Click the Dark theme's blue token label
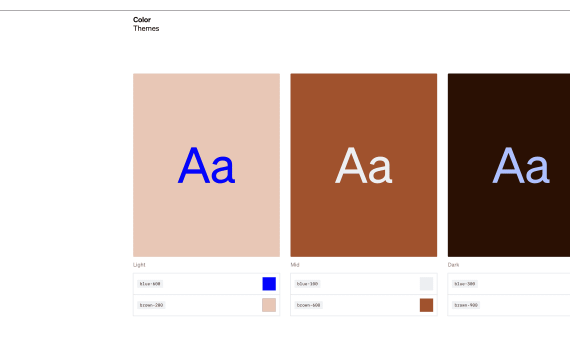This screenshot has width=570, height=360. click(465, 284)
